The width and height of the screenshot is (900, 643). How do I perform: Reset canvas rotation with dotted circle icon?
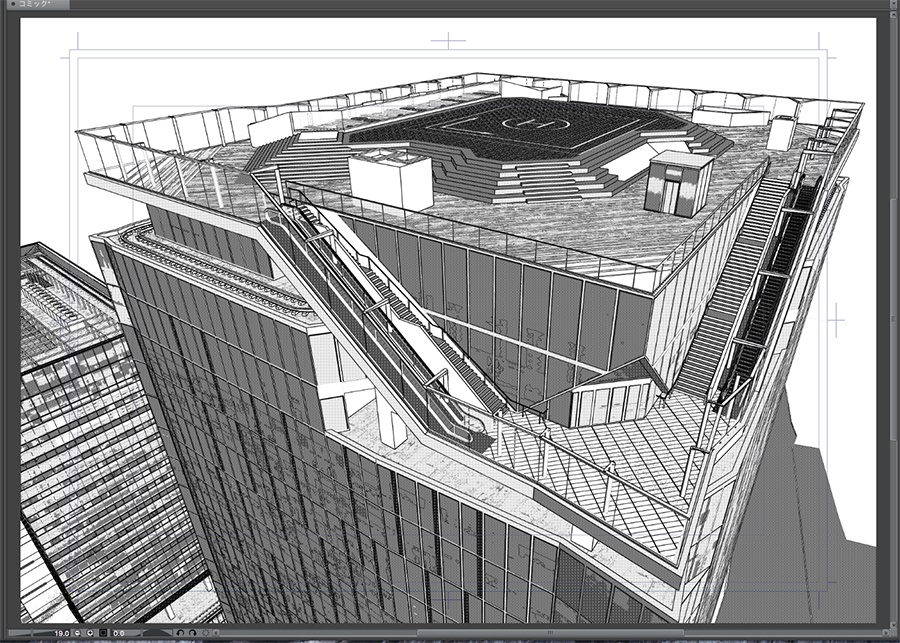(205, 633)
